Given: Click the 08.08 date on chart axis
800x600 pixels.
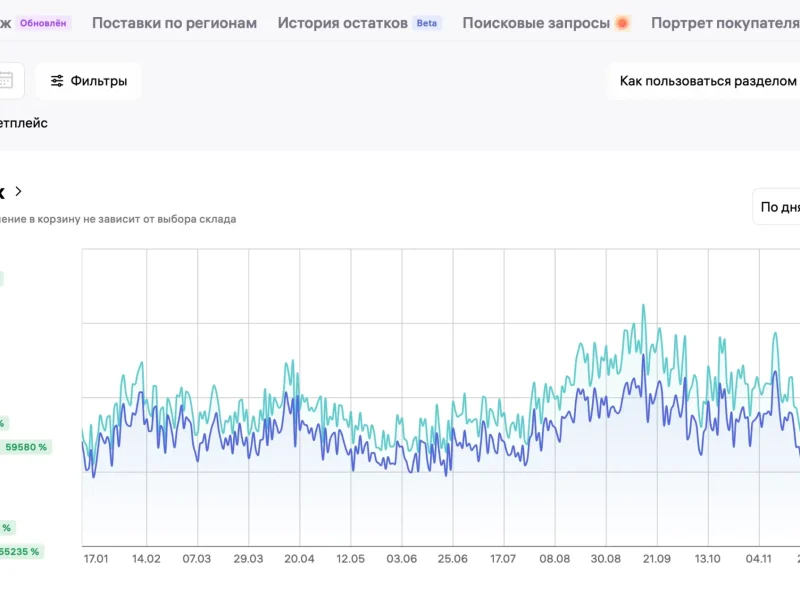Looking at the screenshot, I should (554, 559).
